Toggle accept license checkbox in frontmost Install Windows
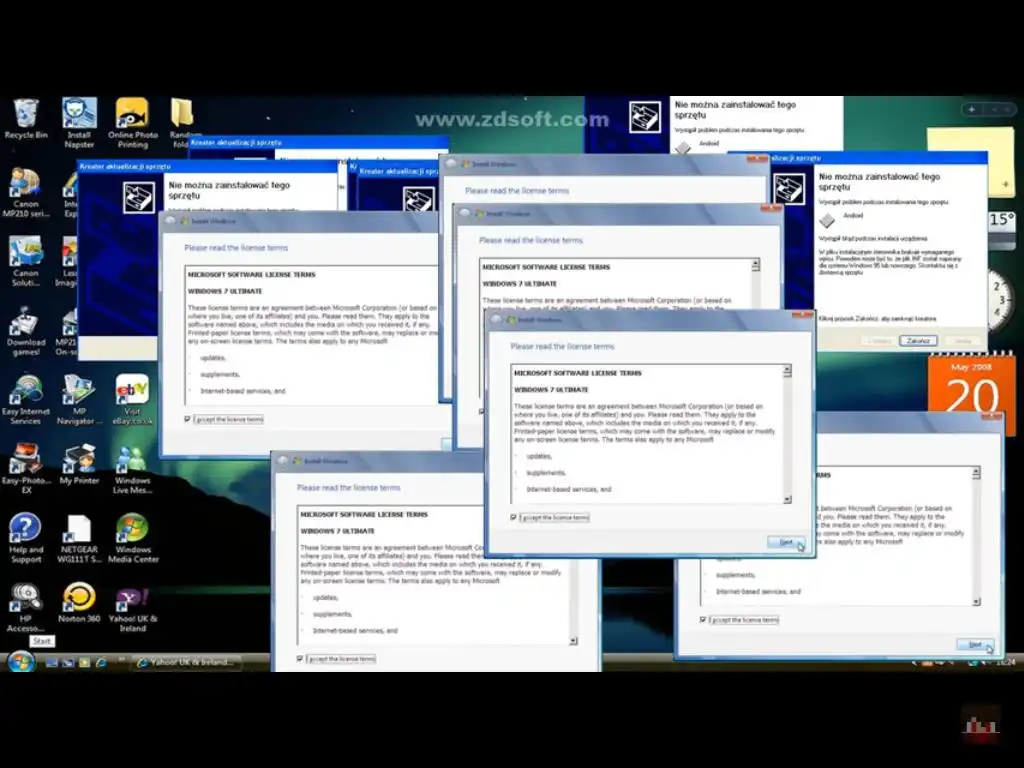The width and height of the screenshot is (1024, 768). tap(513, 517)
